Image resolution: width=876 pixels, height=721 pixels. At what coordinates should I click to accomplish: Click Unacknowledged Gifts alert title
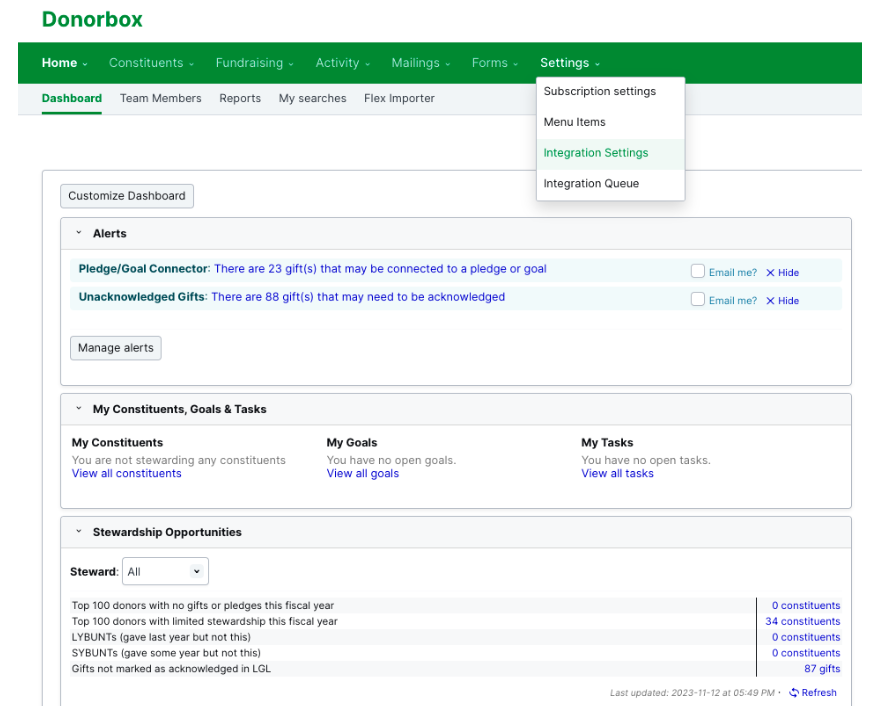(x=141, y=297)
